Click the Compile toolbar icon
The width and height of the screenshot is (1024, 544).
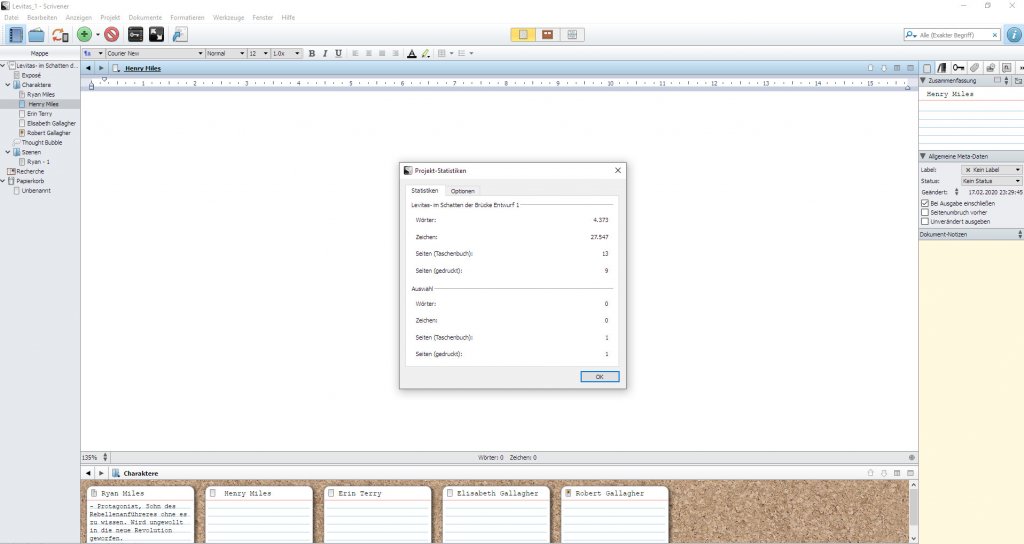180,35
